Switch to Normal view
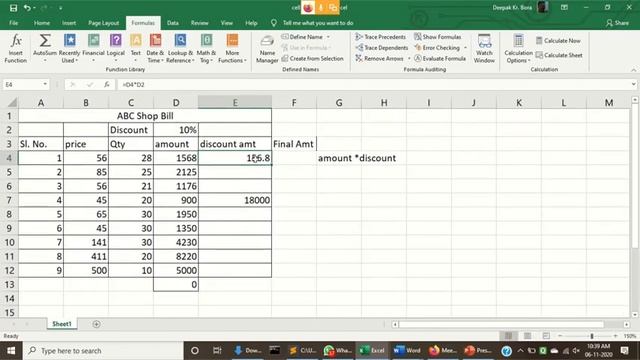640x360 pixels. 509,336
